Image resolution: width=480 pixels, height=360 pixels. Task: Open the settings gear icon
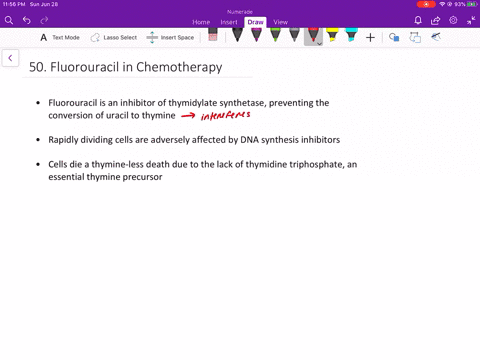tap(453, 20)
